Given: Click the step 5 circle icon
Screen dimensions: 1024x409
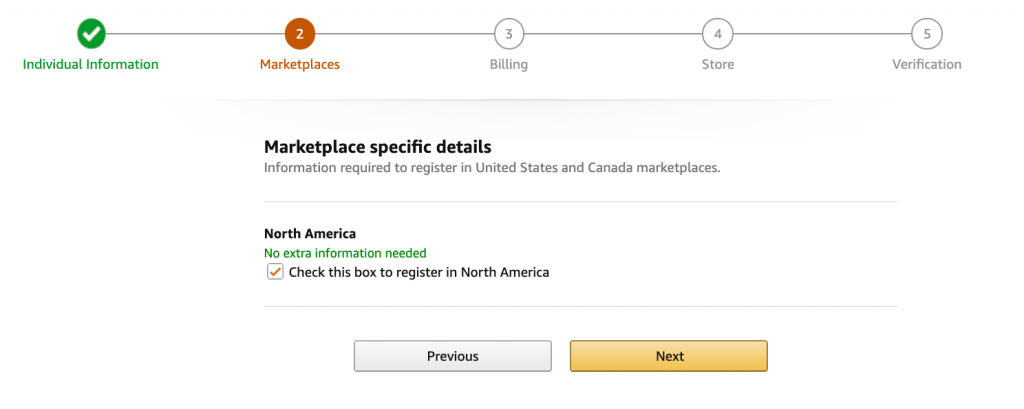Looking at the screenshot, I should tap(926, 34).
